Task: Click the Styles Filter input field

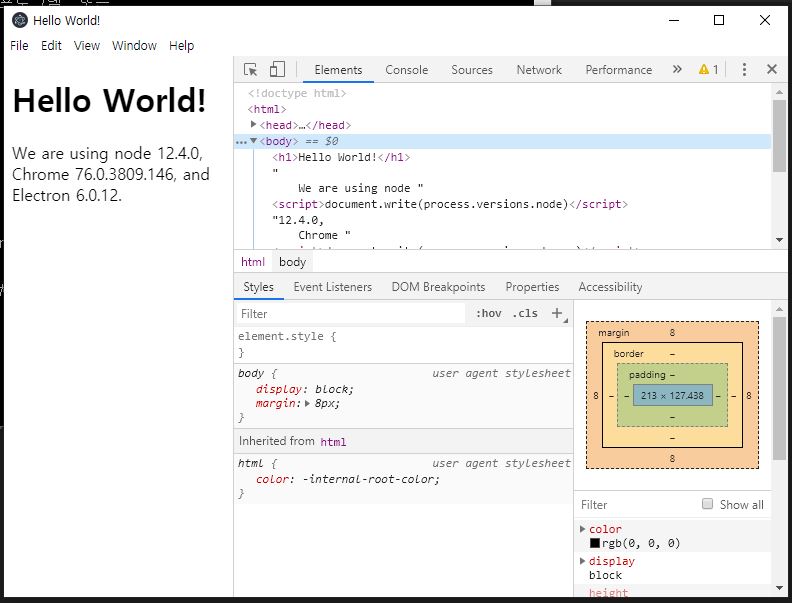Action: 351,314
